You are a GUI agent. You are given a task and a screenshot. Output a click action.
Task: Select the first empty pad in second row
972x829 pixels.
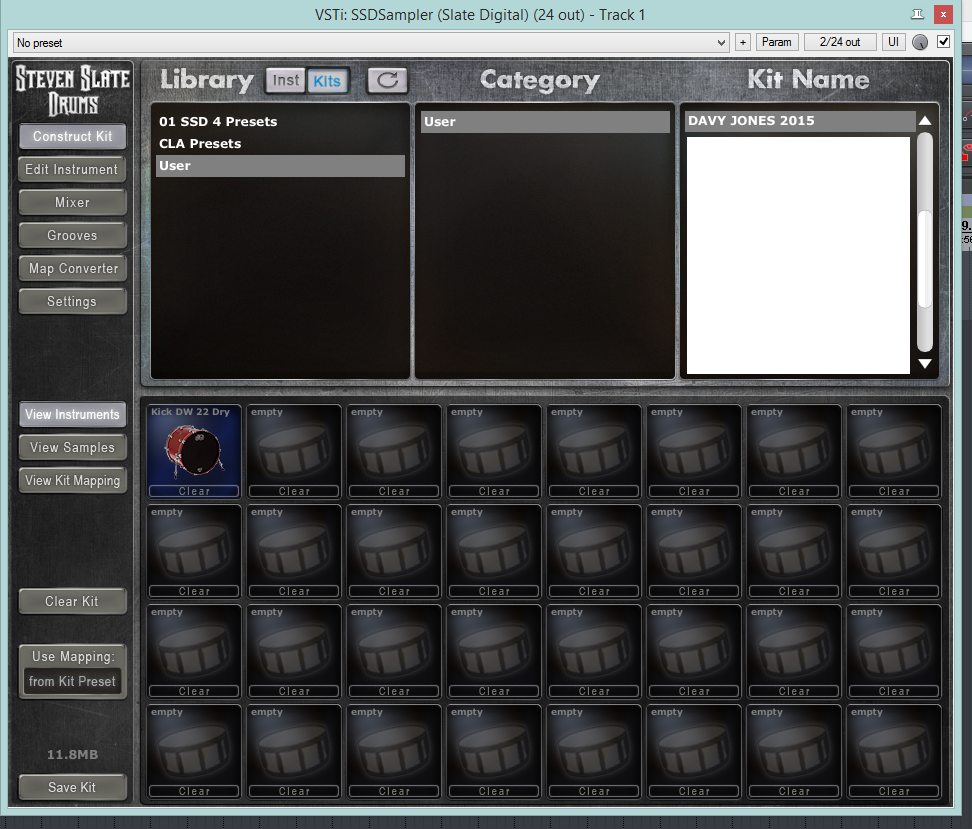click(x=194, y=551)
